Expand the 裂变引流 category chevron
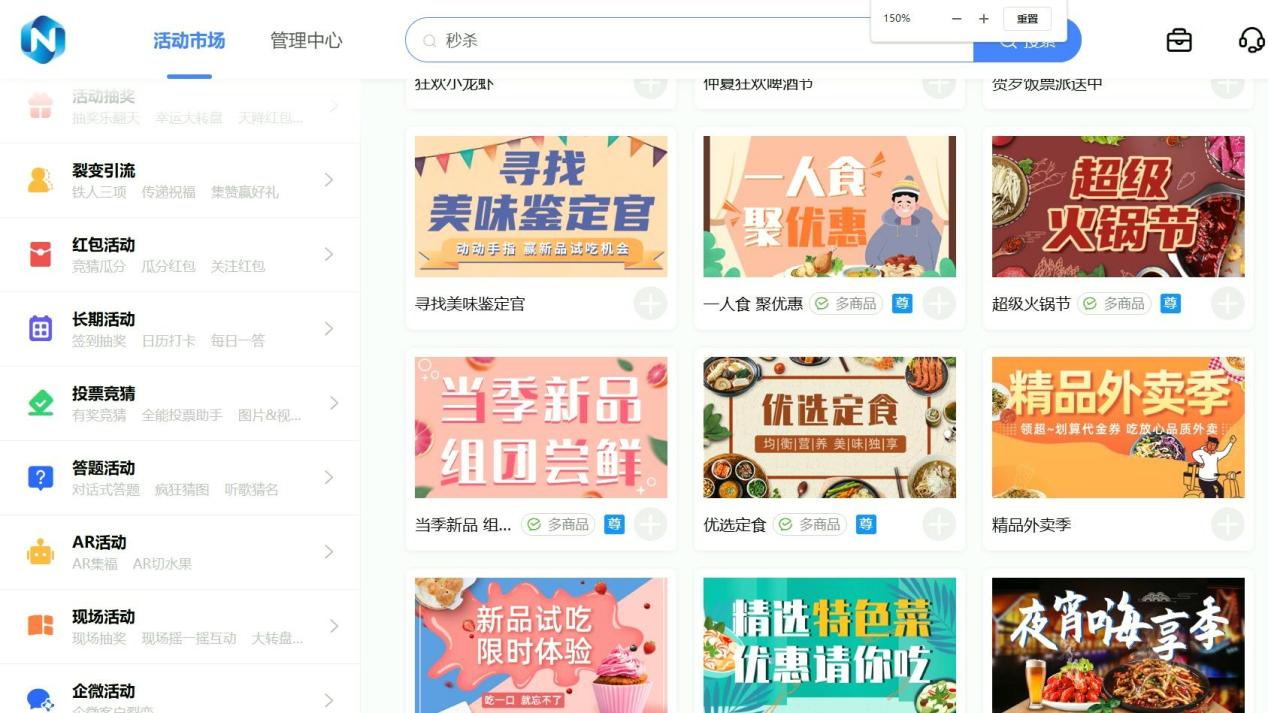1268x713 pixels. pos(329,180)
